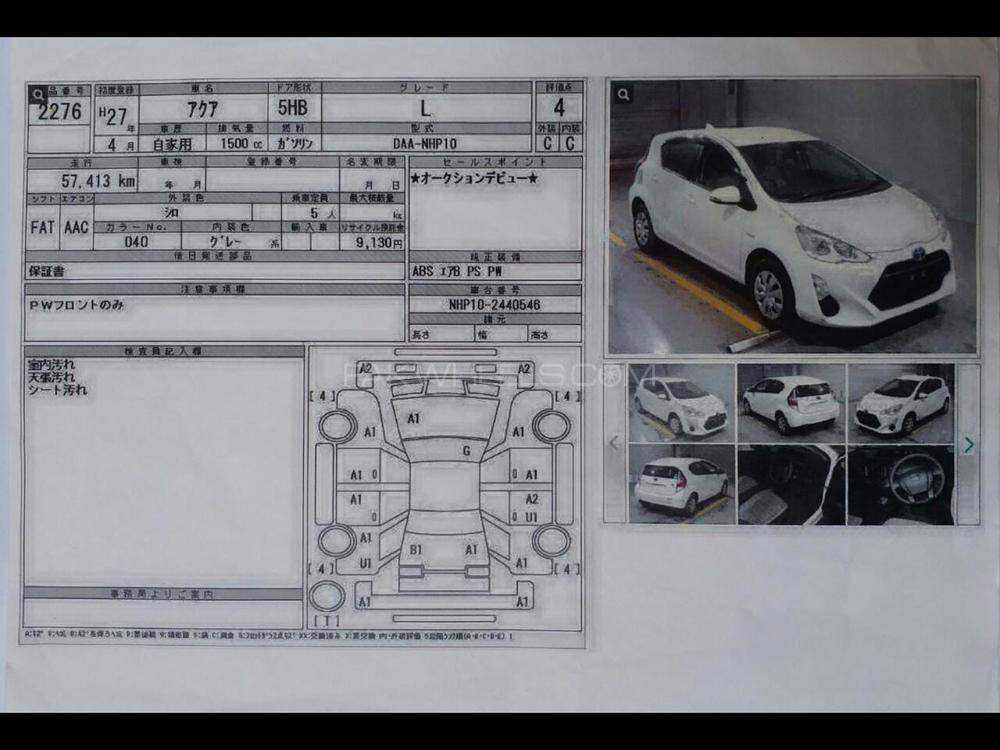Viewport: 1000px width, 750px height.
Task: Show next thumbnails with the right arrow
Action: (968, 444)
